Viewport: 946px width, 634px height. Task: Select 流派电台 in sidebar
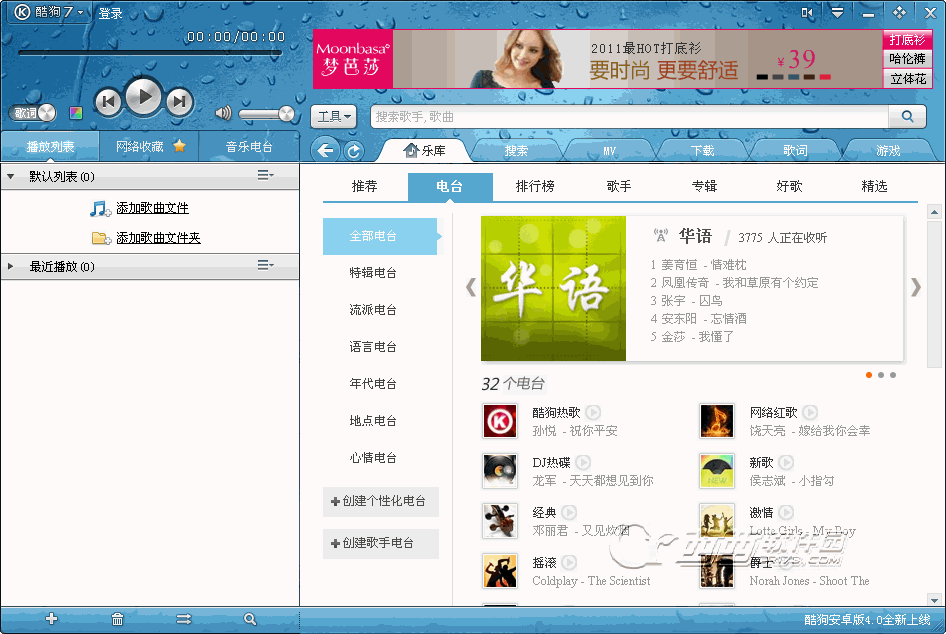coord(373,310)
